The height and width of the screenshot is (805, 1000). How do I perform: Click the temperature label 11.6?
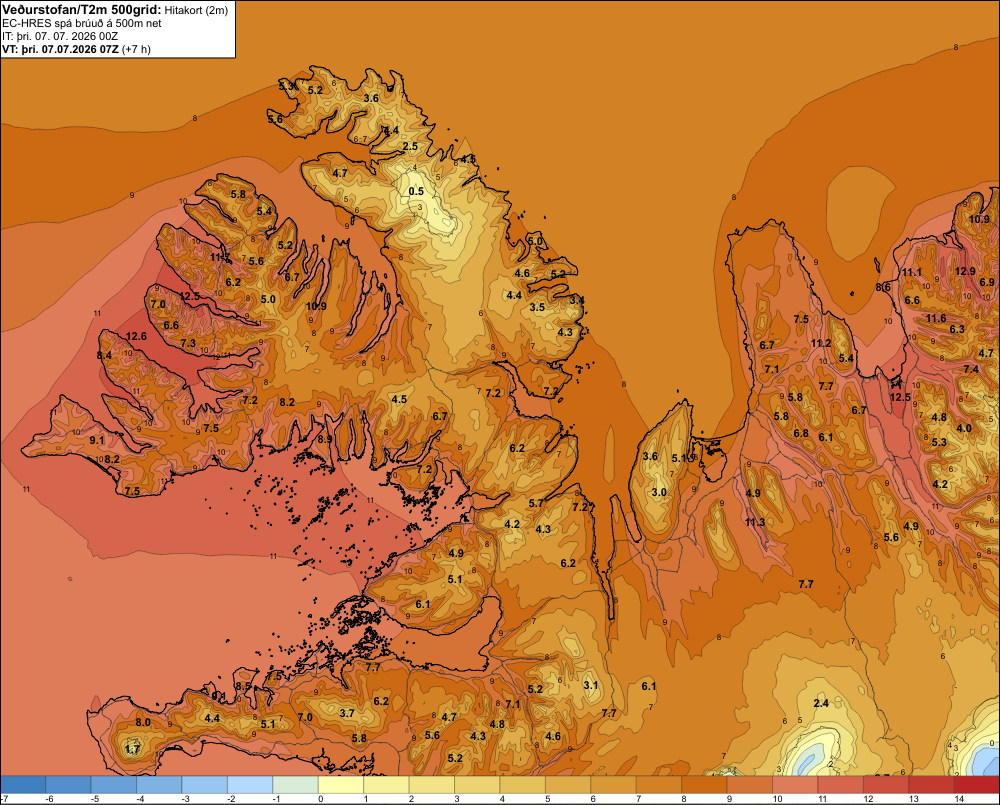point(936,318)
